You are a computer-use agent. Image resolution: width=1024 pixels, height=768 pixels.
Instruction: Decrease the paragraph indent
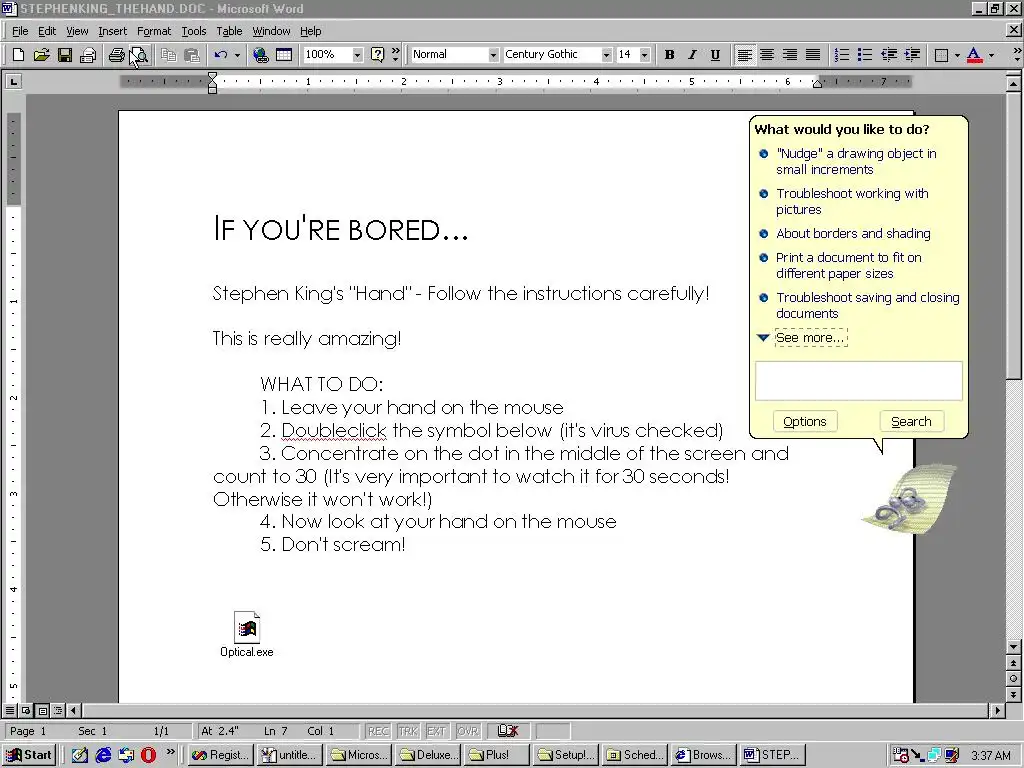click(888, 55)
